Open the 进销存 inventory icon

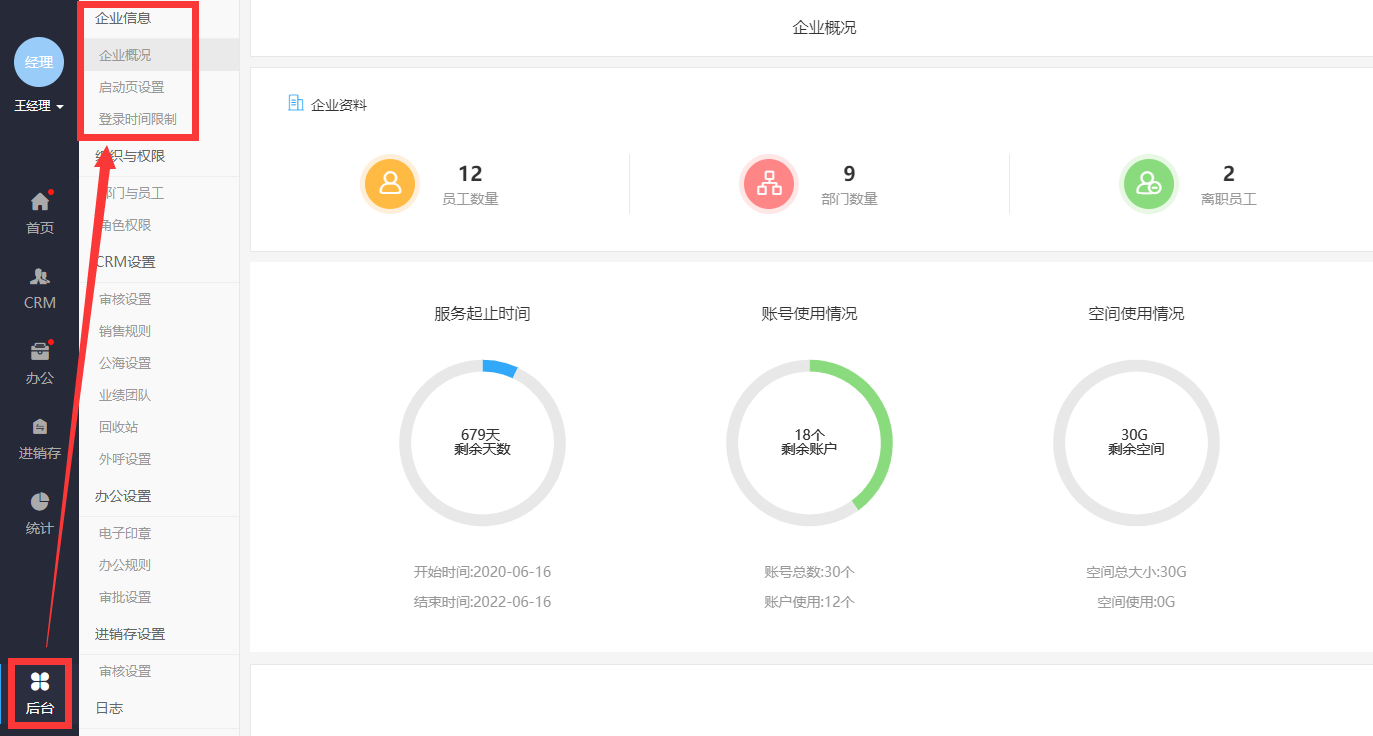(39, 426)
